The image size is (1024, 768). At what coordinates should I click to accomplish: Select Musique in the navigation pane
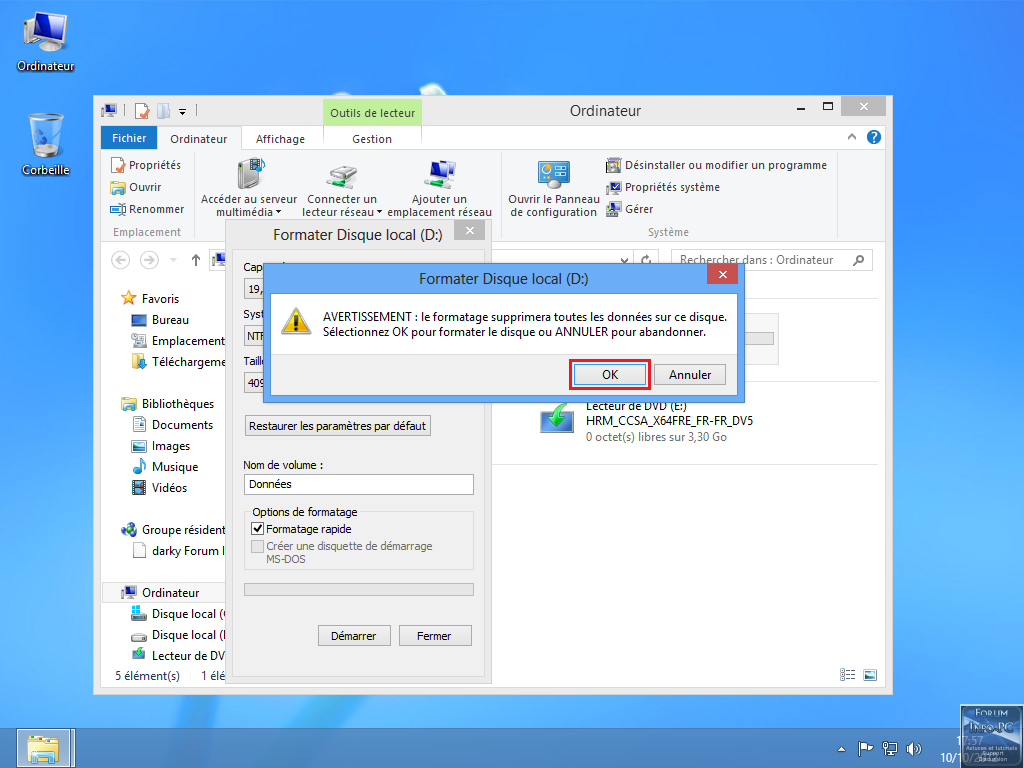[x=174, y=467]
